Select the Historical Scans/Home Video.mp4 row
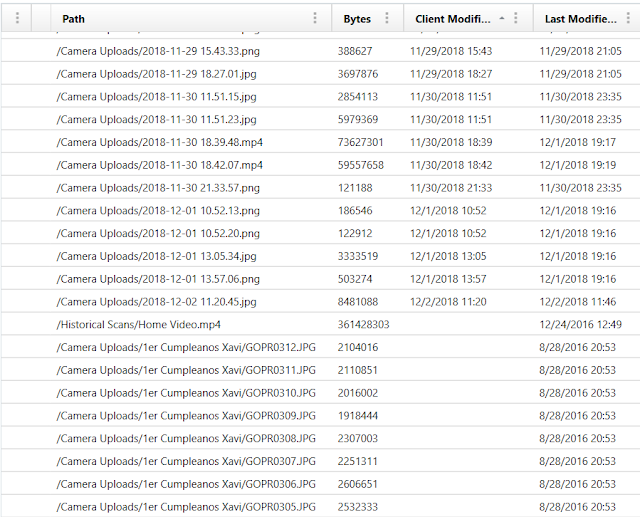 pyautogui.click(x=320, y=325)
